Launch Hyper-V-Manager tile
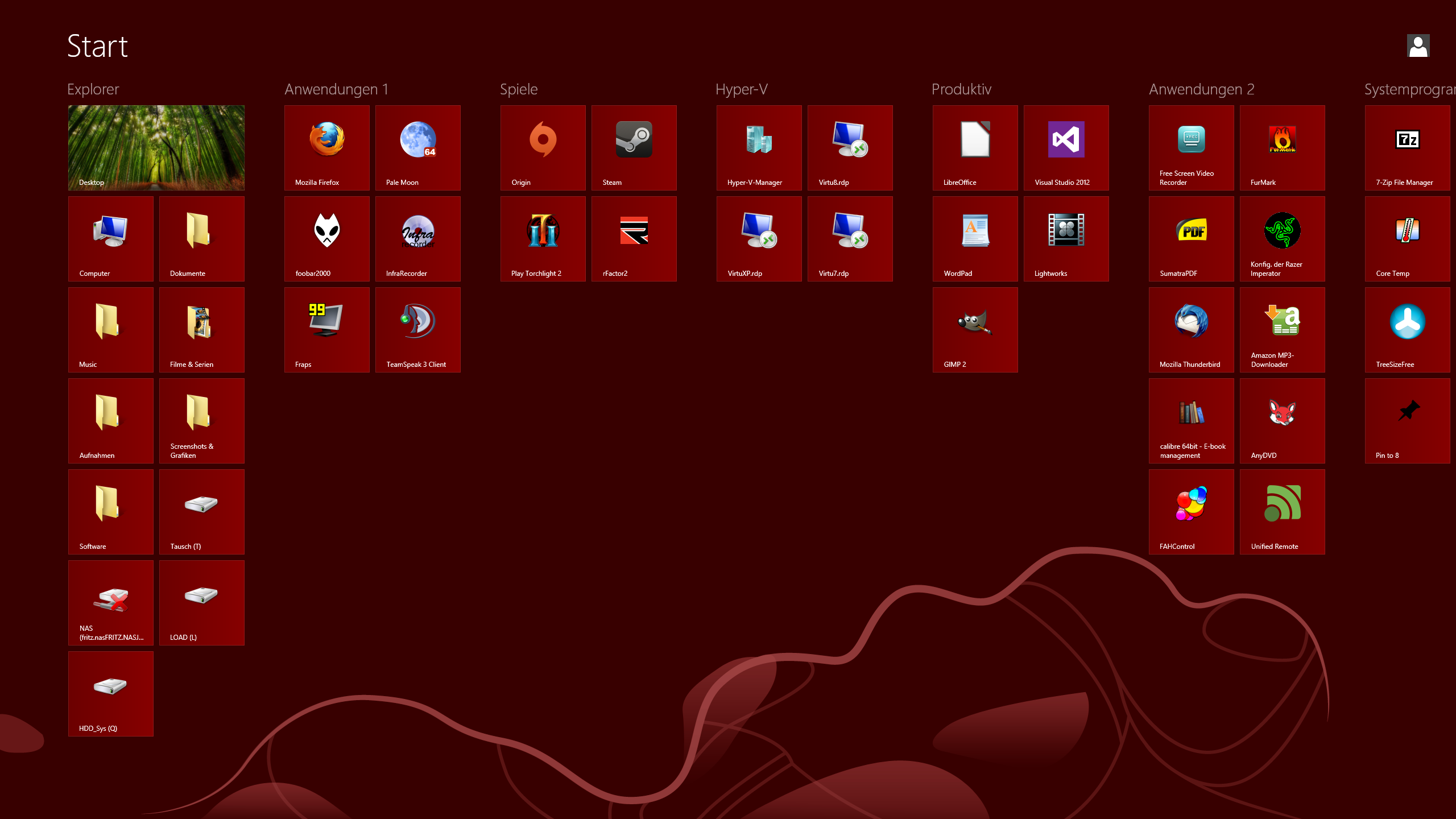The image size is (1456, 819). point(759,148)
